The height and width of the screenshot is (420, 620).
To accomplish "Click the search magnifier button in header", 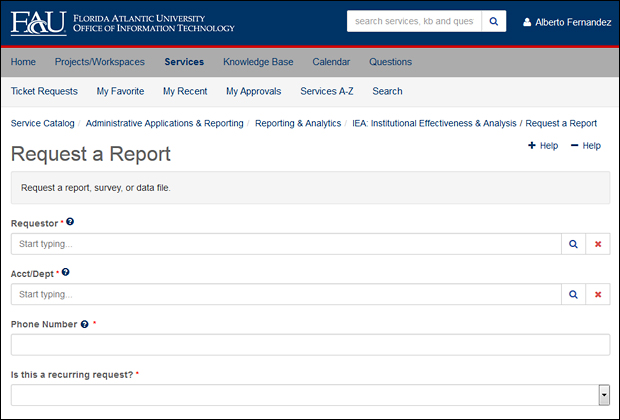I will pyautogui.click(x=494, y=21).
